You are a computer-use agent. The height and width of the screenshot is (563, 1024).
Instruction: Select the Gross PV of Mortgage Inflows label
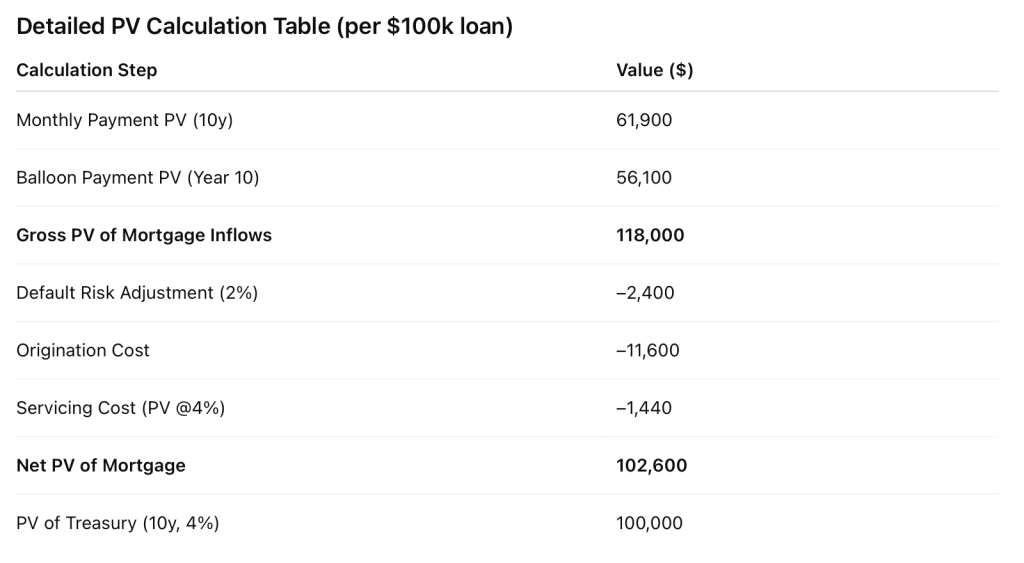144,235
